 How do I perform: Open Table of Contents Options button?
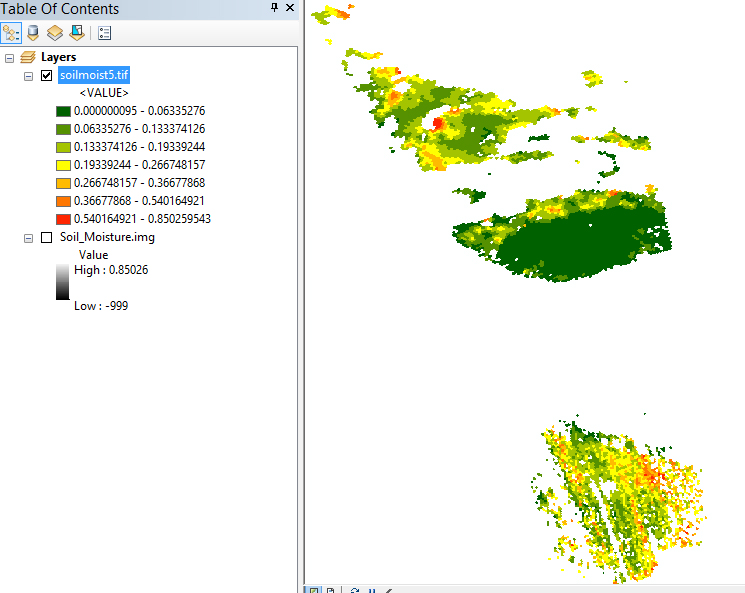tap(105, 32)
